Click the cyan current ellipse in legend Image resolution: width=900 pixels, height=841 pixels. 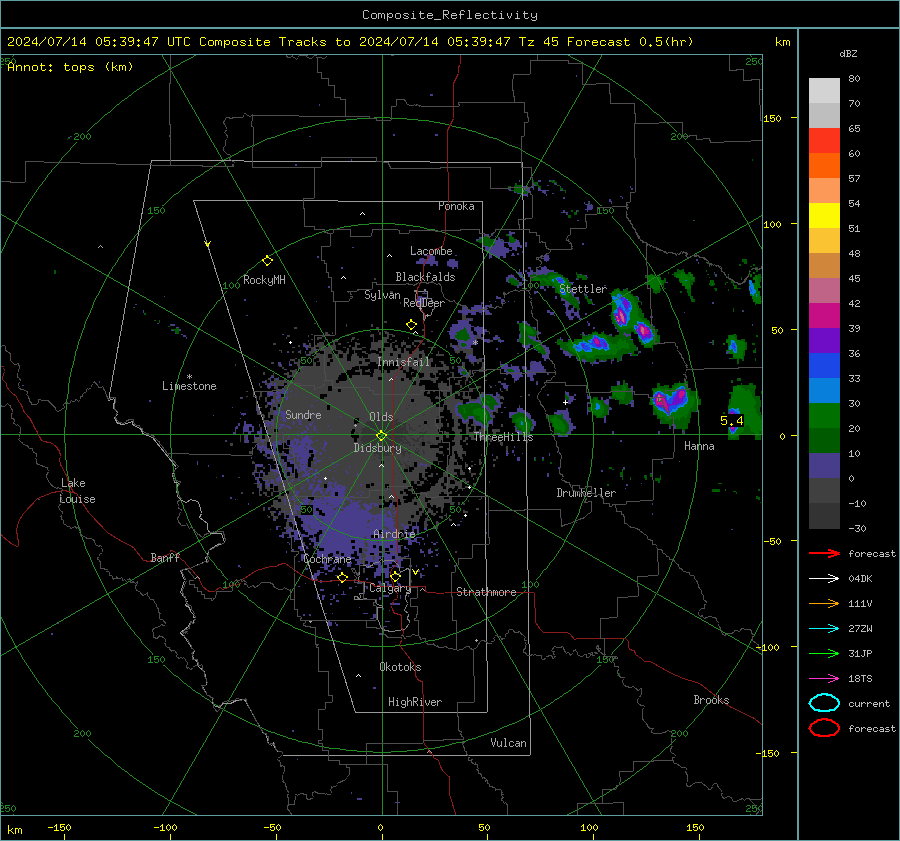(824, 703)
